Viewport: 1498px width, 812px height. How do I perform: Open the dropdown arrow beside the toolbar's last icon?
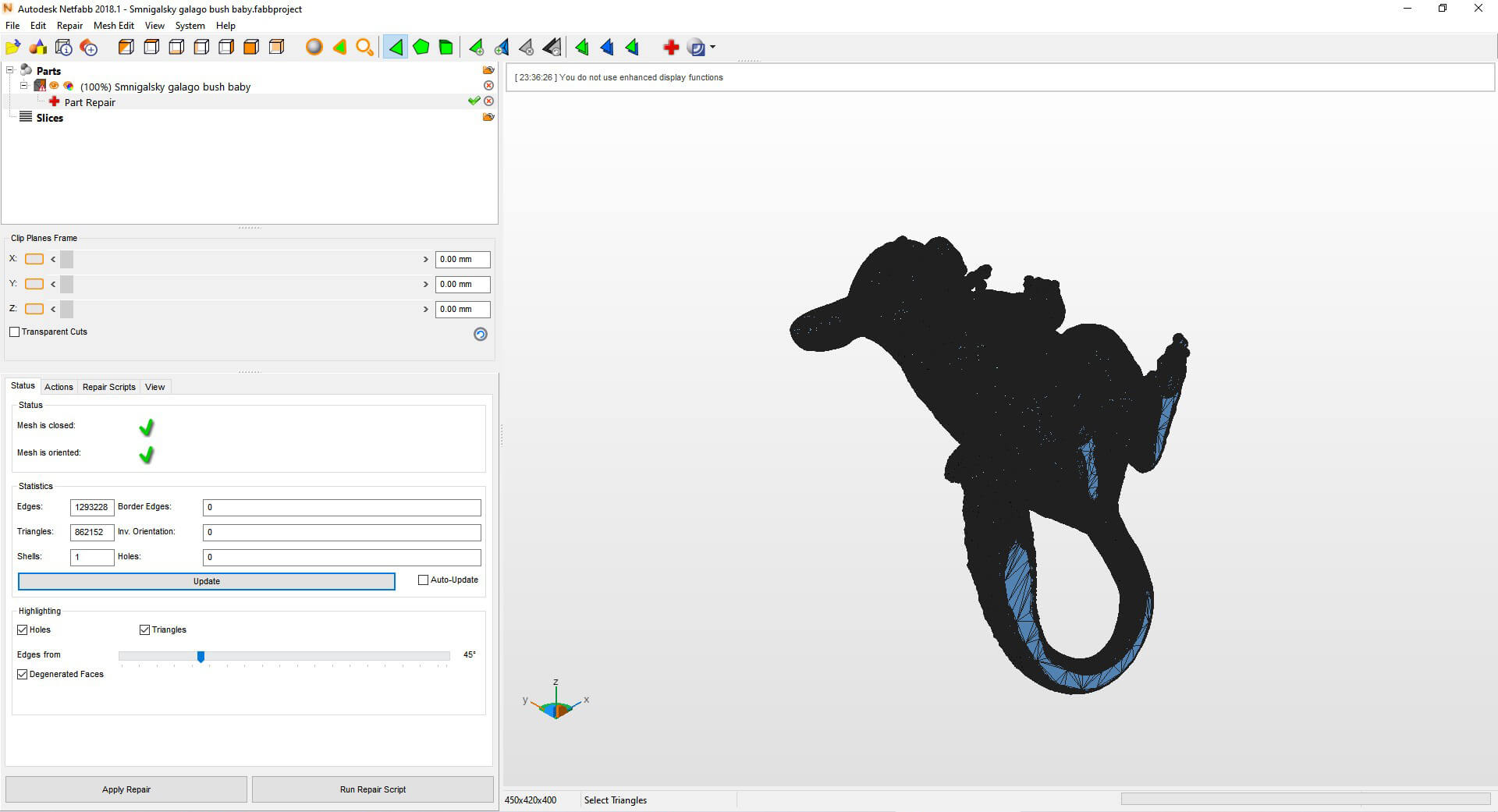pos(712,48)
